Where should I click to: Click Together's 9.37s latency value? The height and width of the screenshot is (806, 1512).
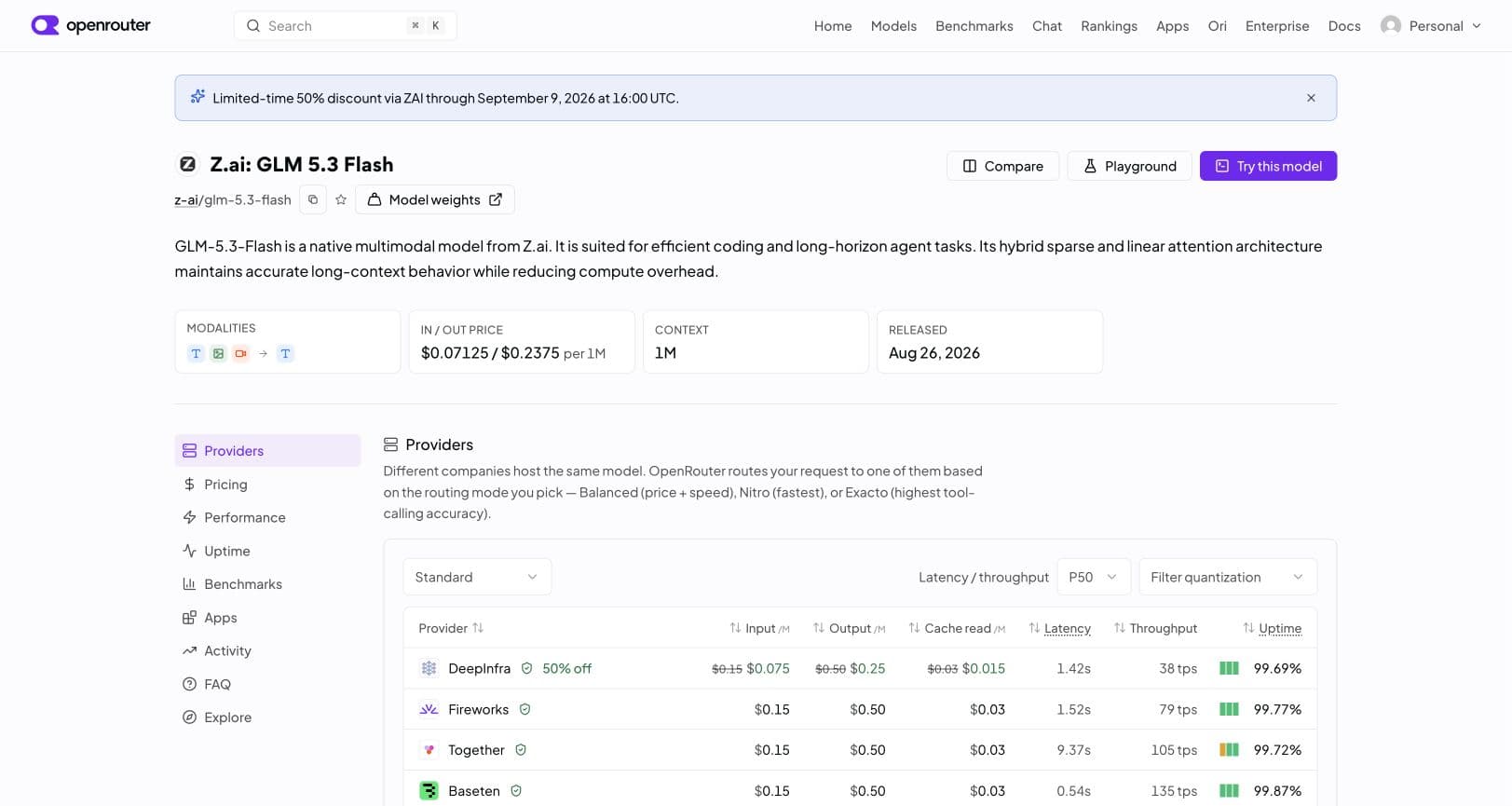pyautogui.click(x=1073, y=750)
